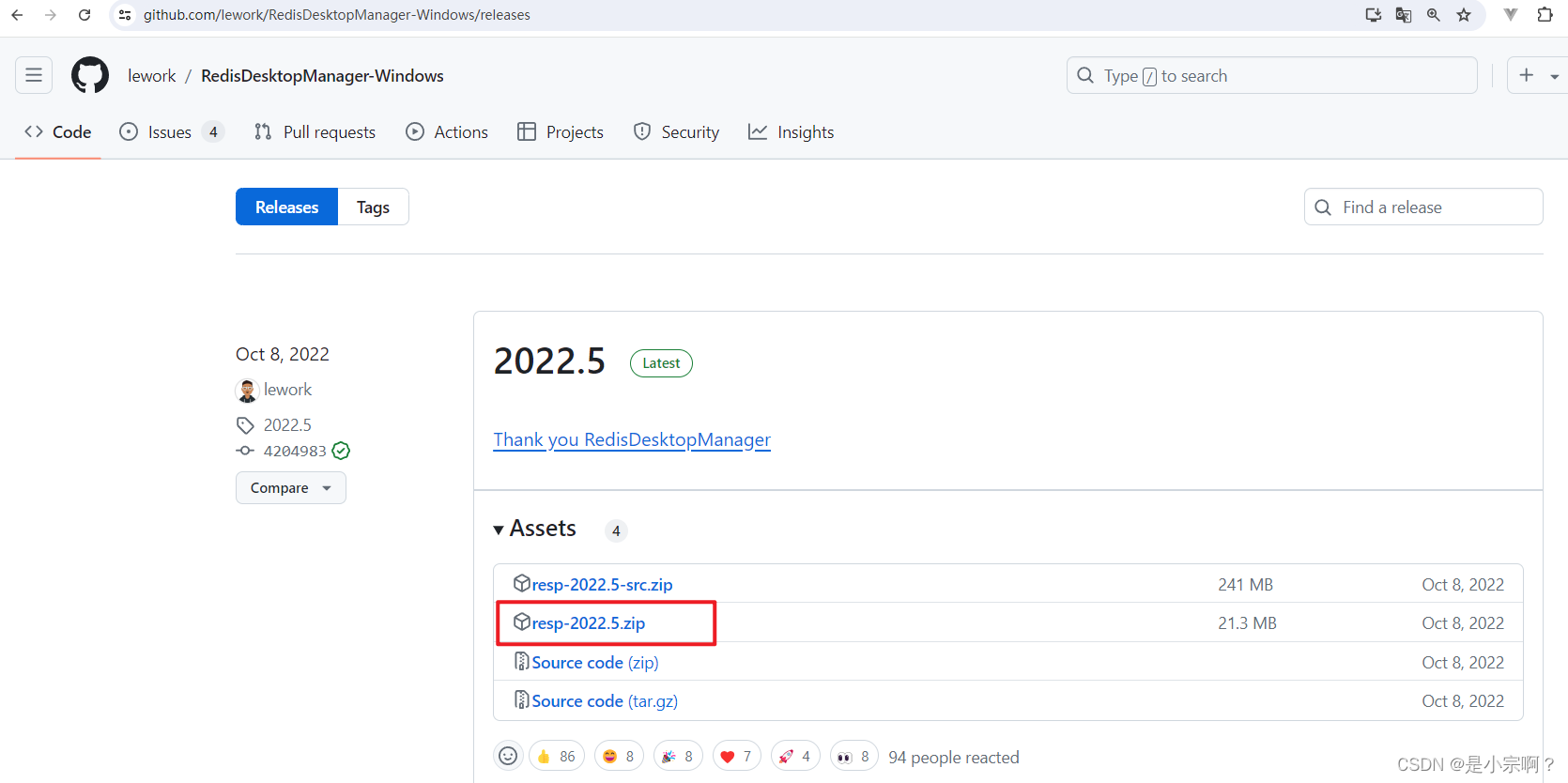Viewport: 1568px width, 783px height.
Task: Open RedisDesktopManager-Windows repository link
Action: click(x=322, y=76)
